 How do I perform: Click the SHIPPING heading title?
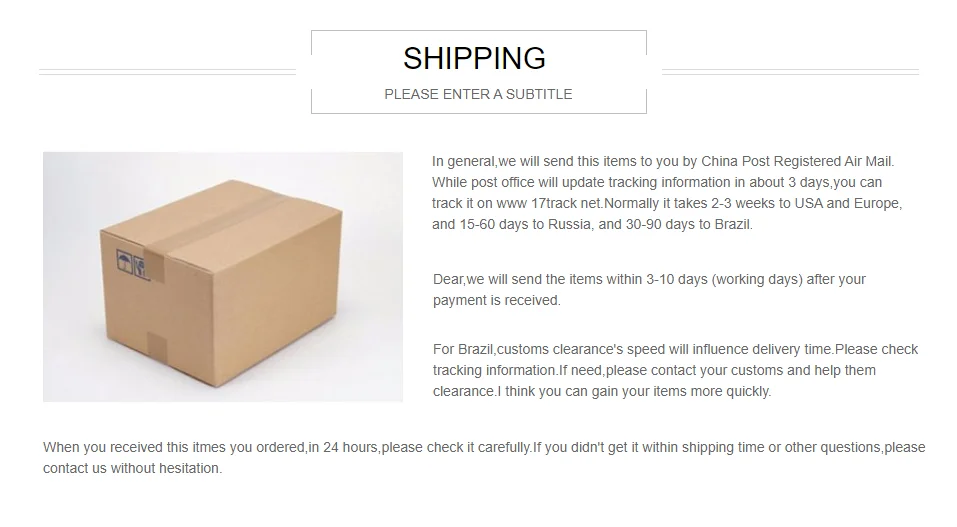(x=474, y=58)
